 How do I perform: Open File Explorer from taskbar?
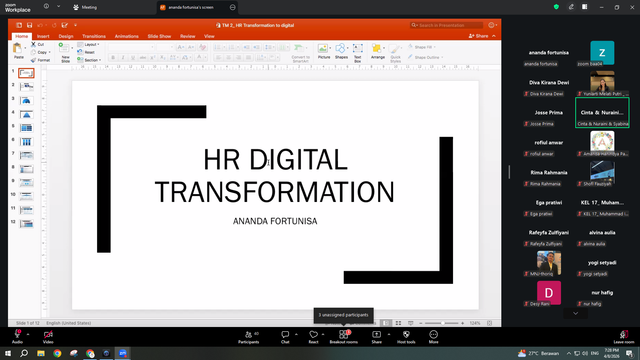pos(41,353)
